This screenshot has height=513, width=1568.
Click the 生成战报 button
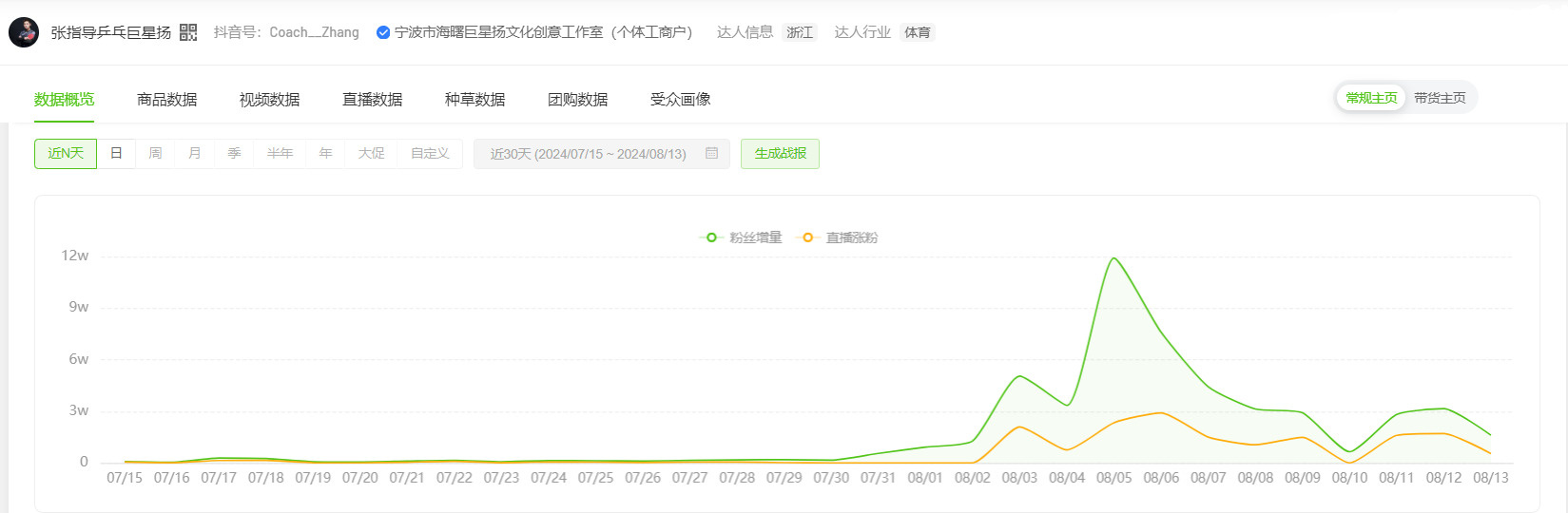[780, 154]
